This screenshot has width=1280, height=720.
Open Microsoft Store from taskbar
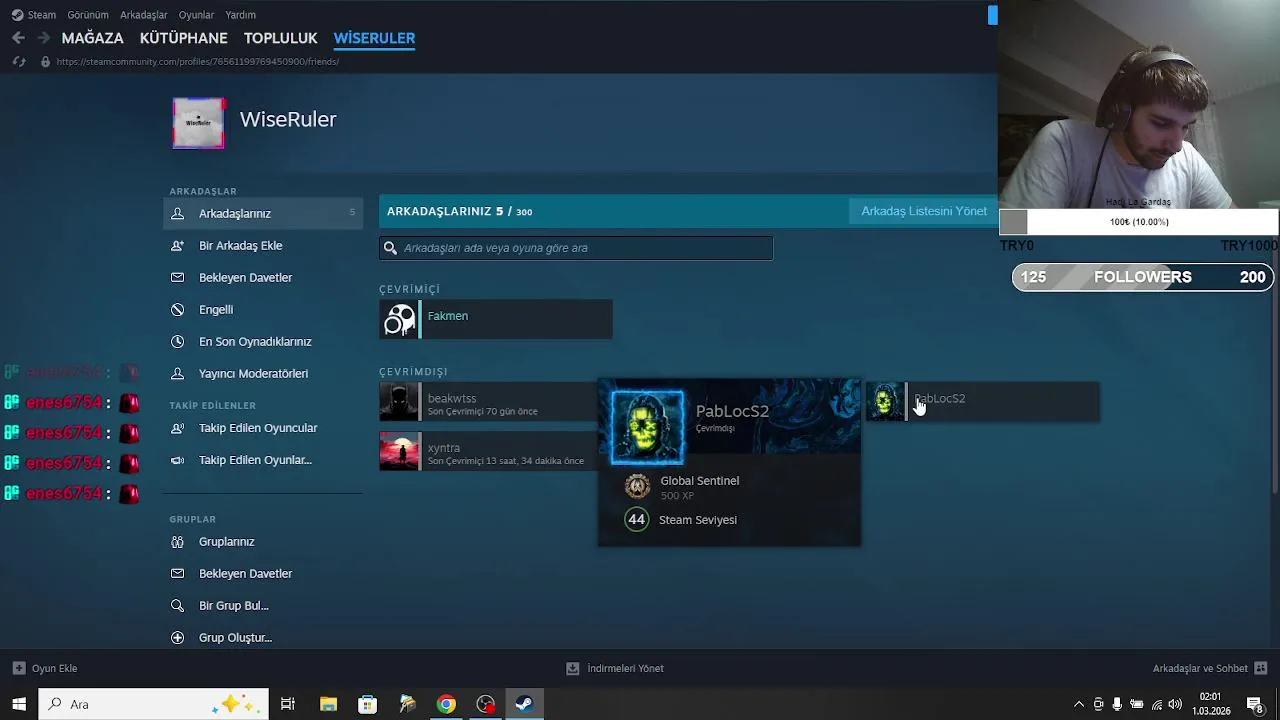[367, 704]
